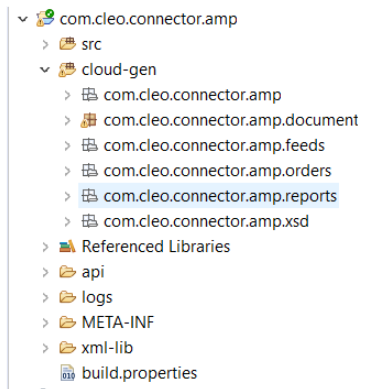Click the logs folder icon

pos(68,297)
